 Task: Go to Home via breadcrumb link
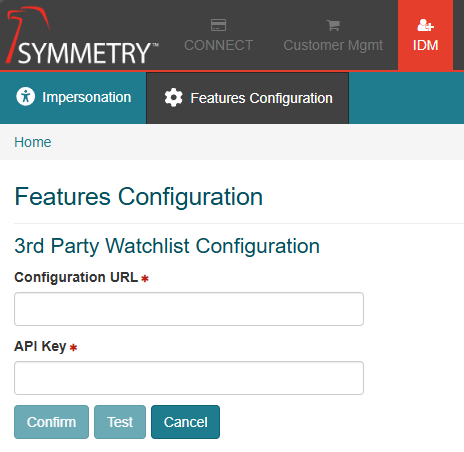click(33, 142)
